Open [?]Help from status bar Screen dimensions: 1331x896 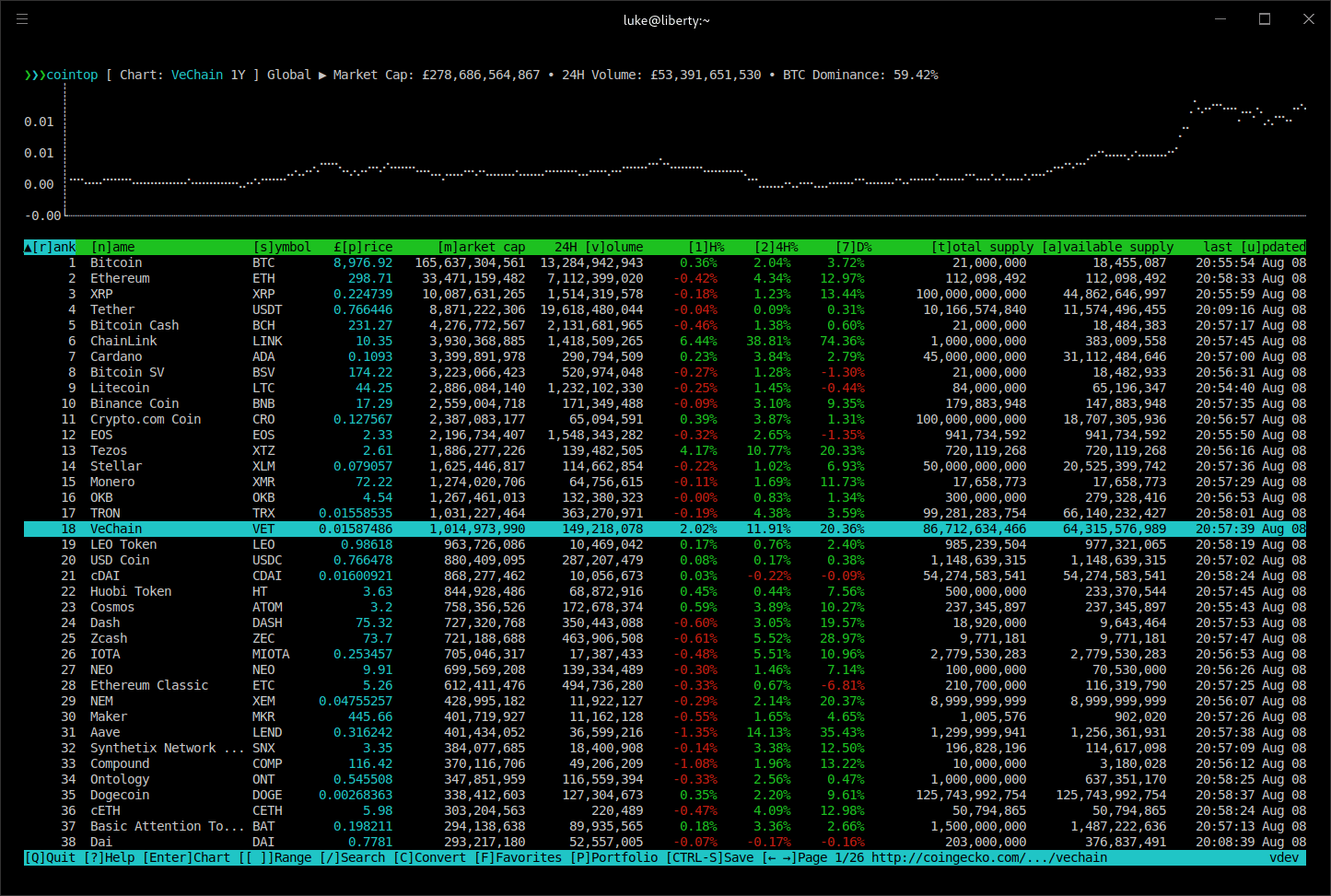point(109,857)
